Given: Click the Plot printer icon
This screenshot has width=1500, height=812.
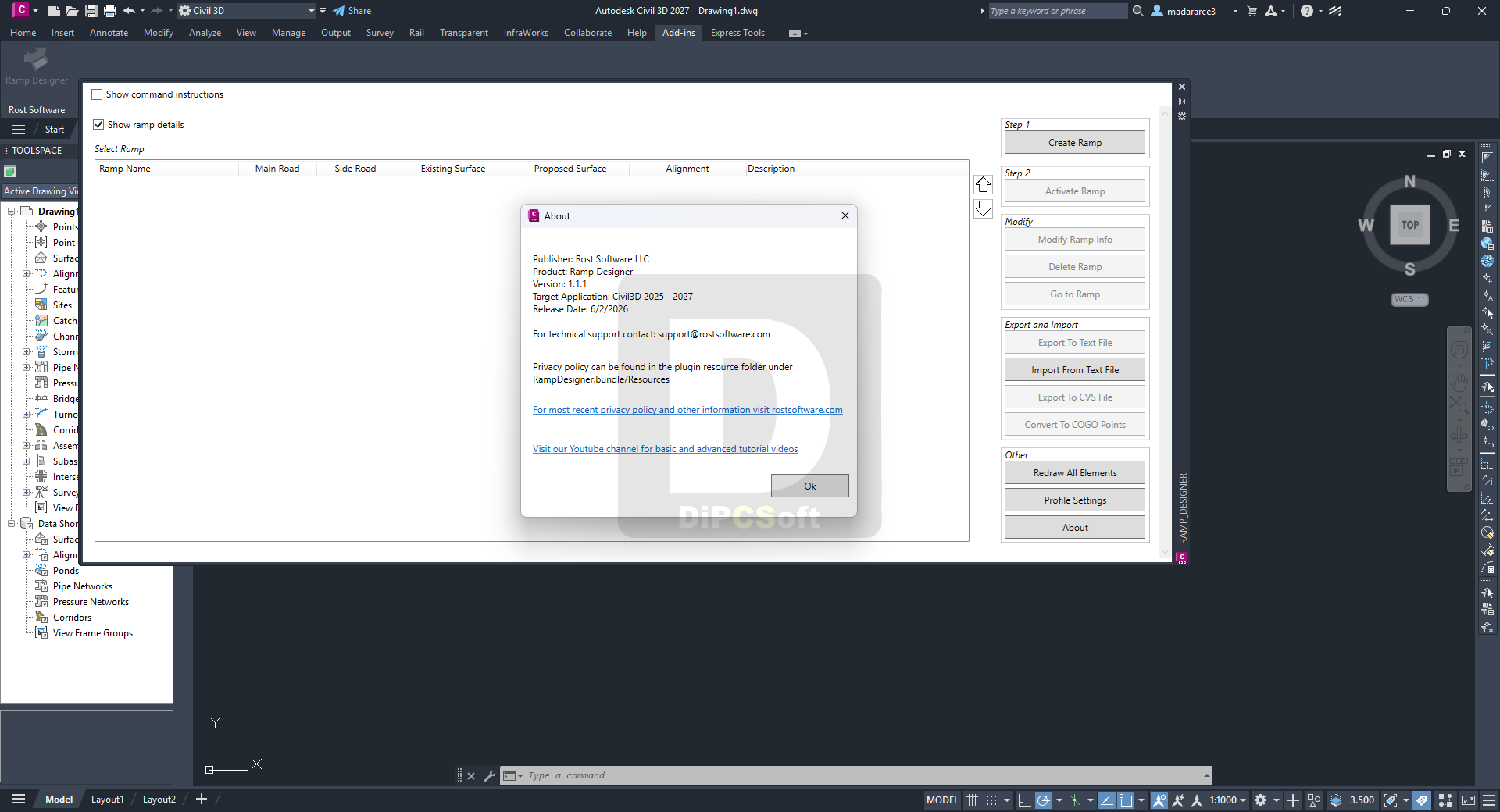Looking at the screenshot, I should (110, 11).
